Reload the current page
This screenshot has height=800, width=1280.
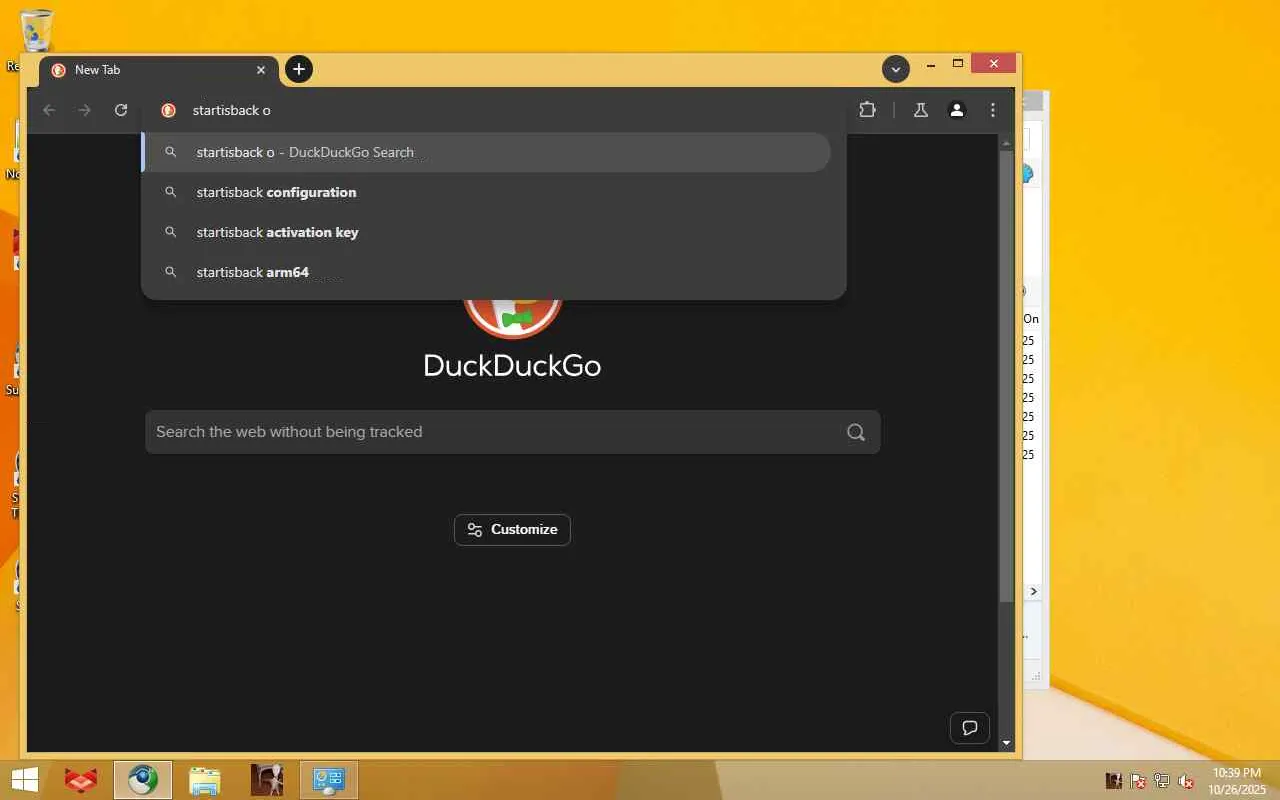coord(121,110)
